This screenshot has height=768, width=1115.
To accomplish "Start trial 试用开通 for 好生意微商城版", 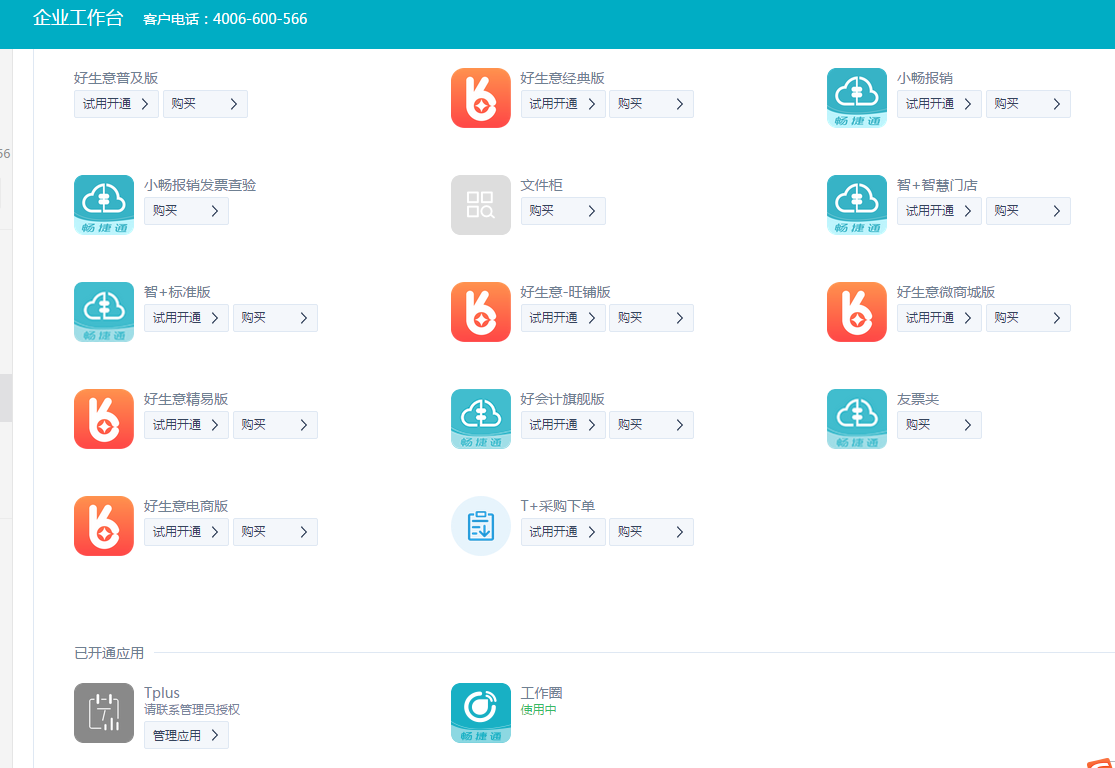I will point(939,318).
